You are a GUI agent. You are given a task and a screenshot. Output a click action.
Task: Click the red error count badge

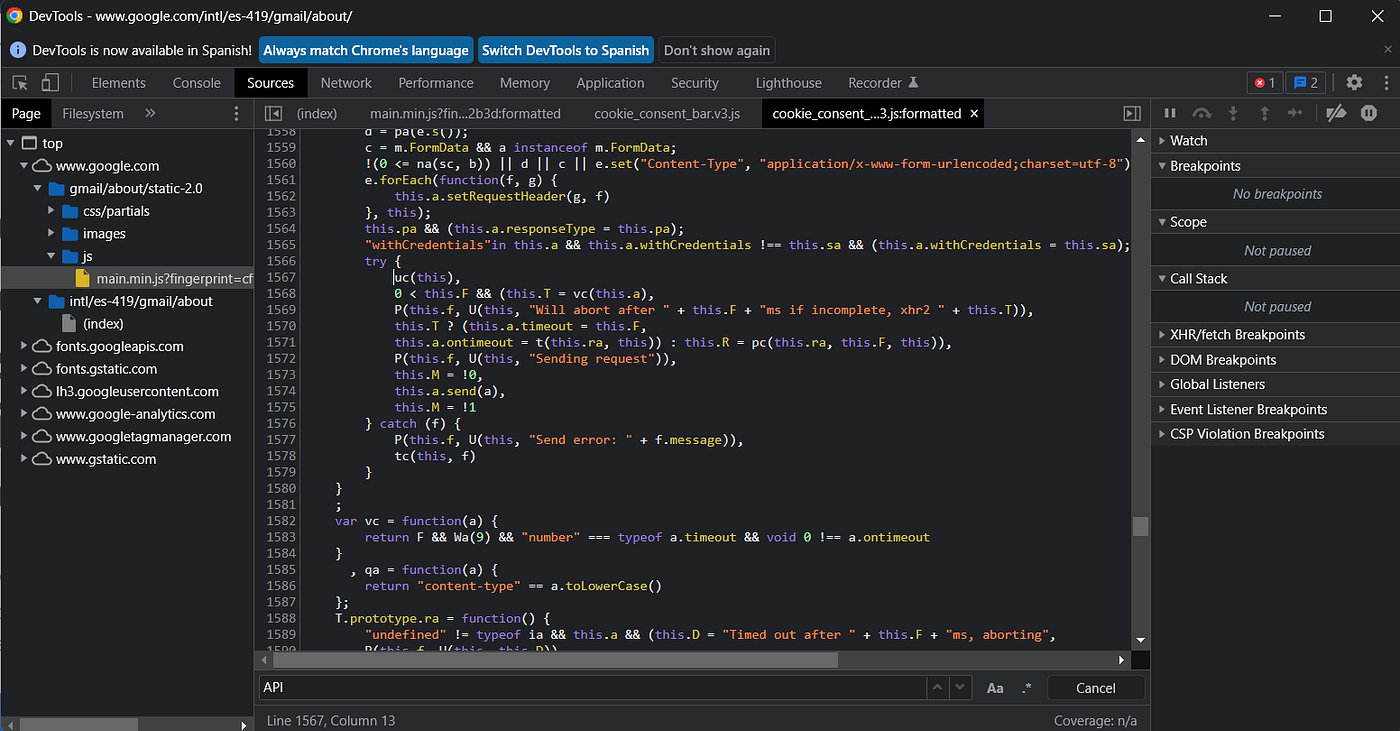tap(1264, 83)
